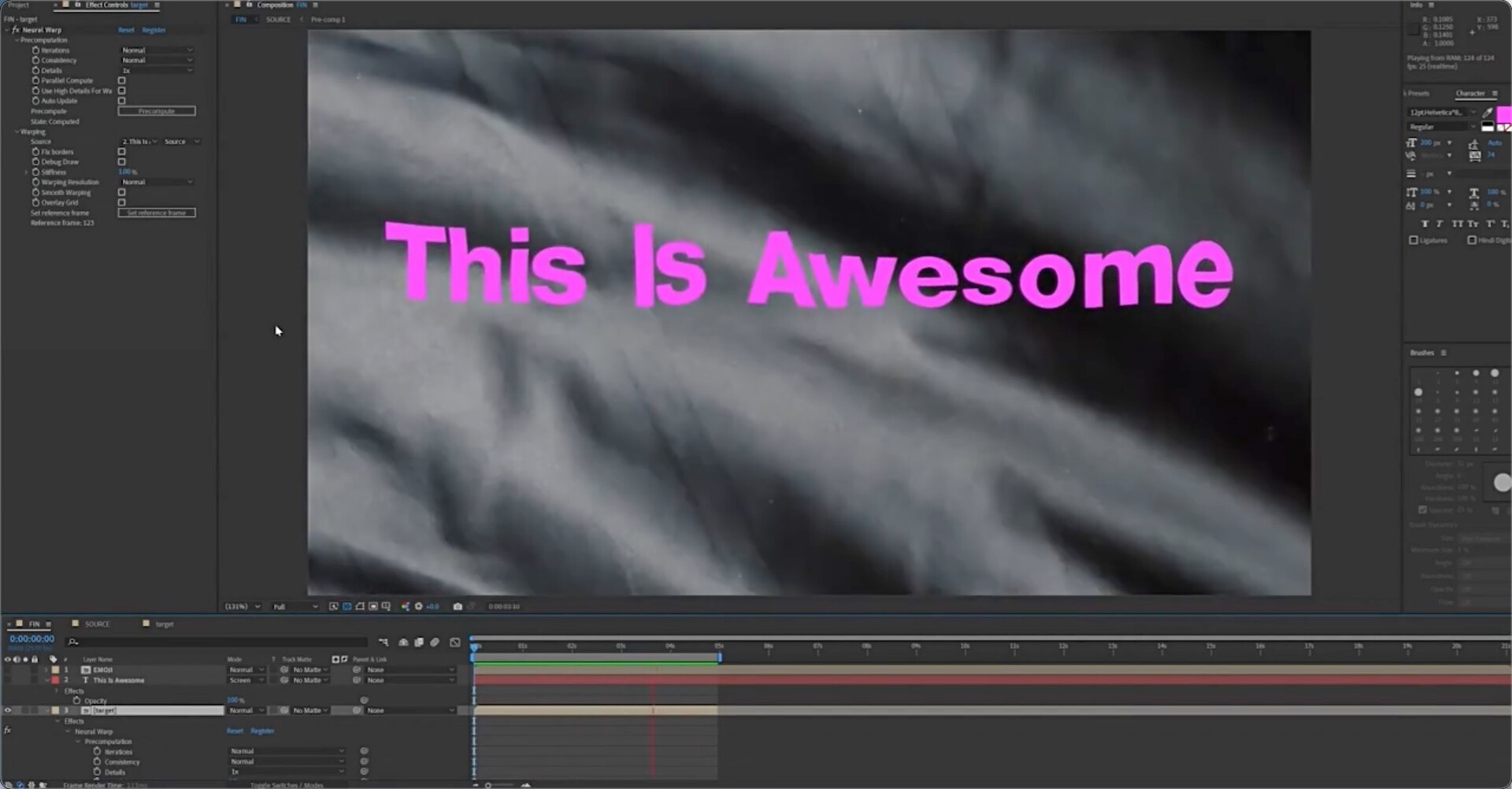Hide the target layer with eye icon
The height and width of the screenshot is (789, 1512).
[x=8, y=710]
